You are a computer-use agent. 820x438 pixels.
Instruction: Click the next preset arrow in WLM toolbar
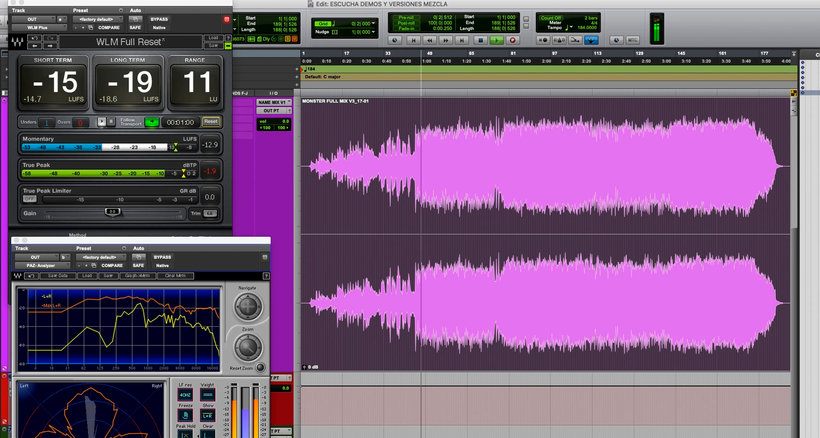(x=50, y=46)
